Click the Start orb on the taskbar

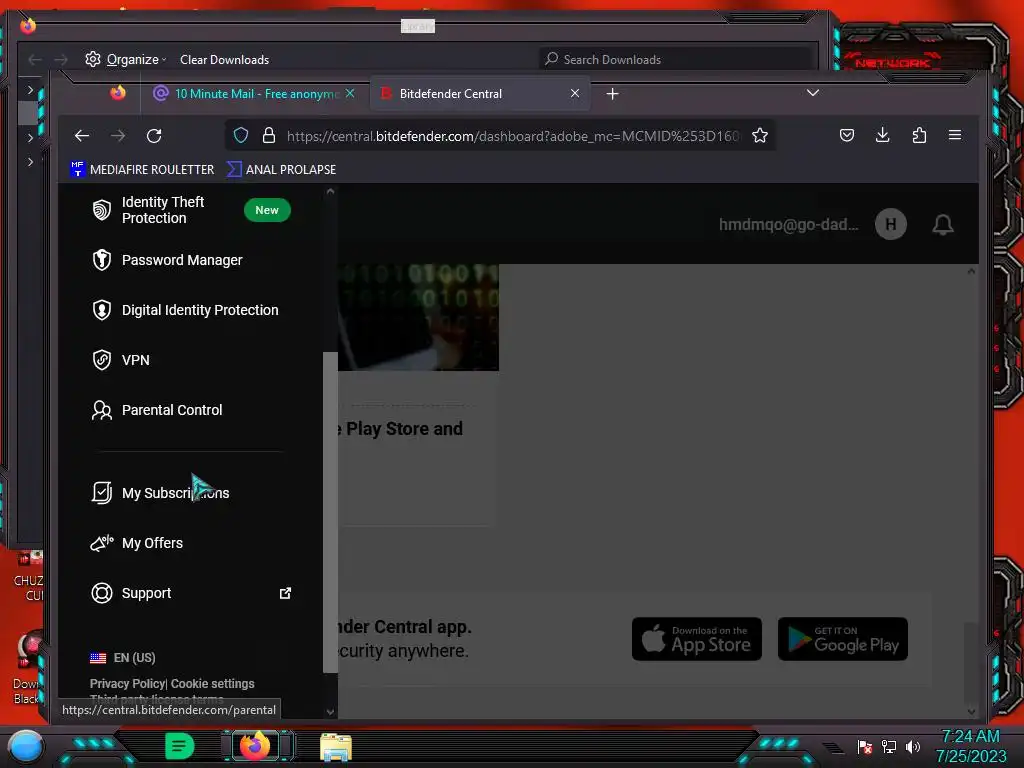(x=26, y=746)
